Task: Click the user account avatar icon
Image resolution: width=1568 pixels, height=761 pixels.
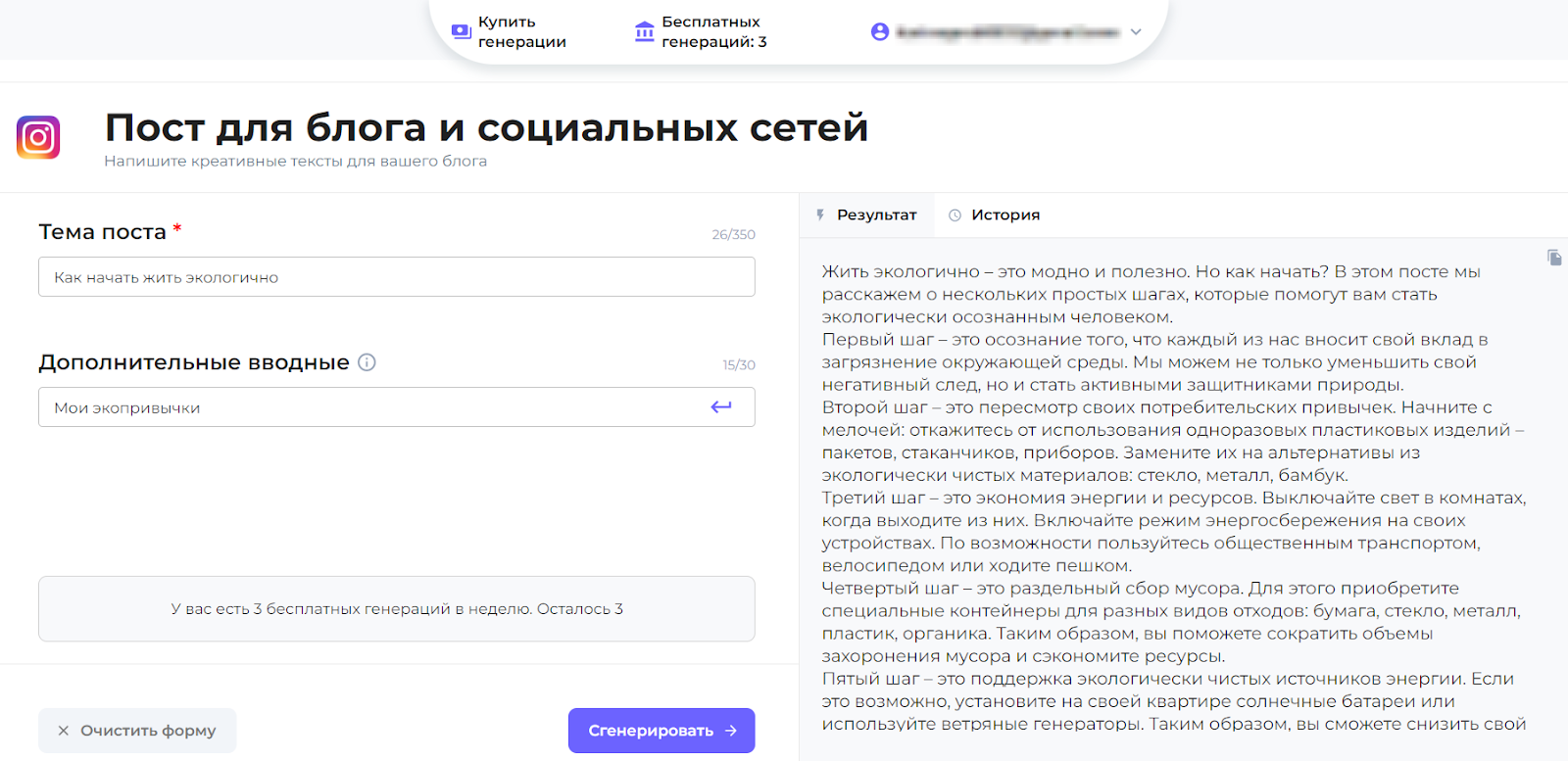Action: 880,31
